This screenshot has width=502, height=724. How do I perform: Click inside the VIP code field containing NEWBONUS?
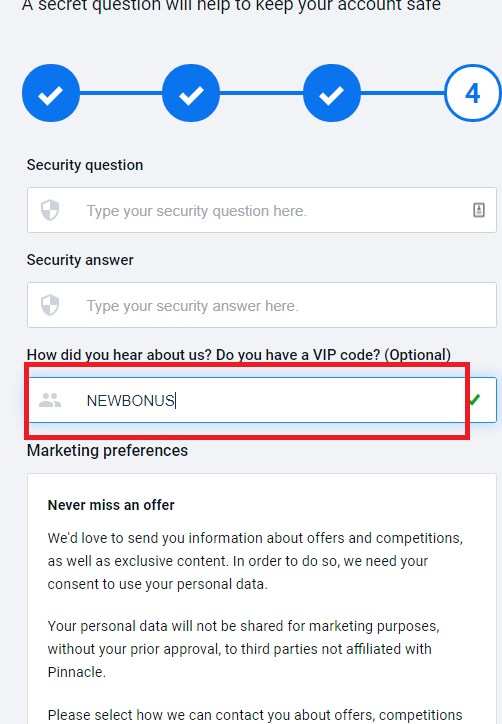point(262,400)
